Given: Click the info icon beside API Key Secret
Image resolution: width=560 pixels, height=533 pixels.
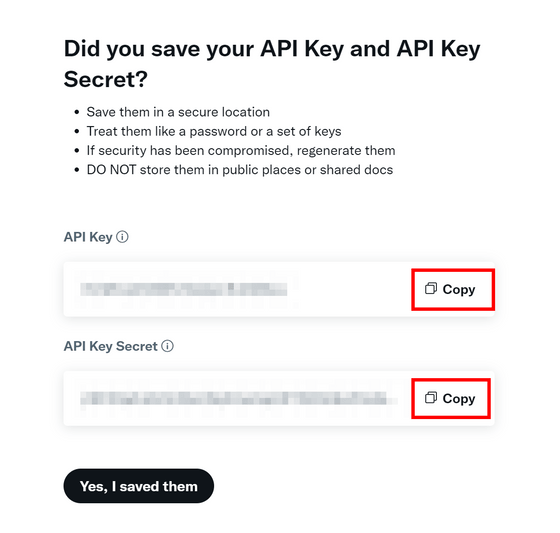Looking at the screenshot, I should pyautogui.click(x=168, y=346).
